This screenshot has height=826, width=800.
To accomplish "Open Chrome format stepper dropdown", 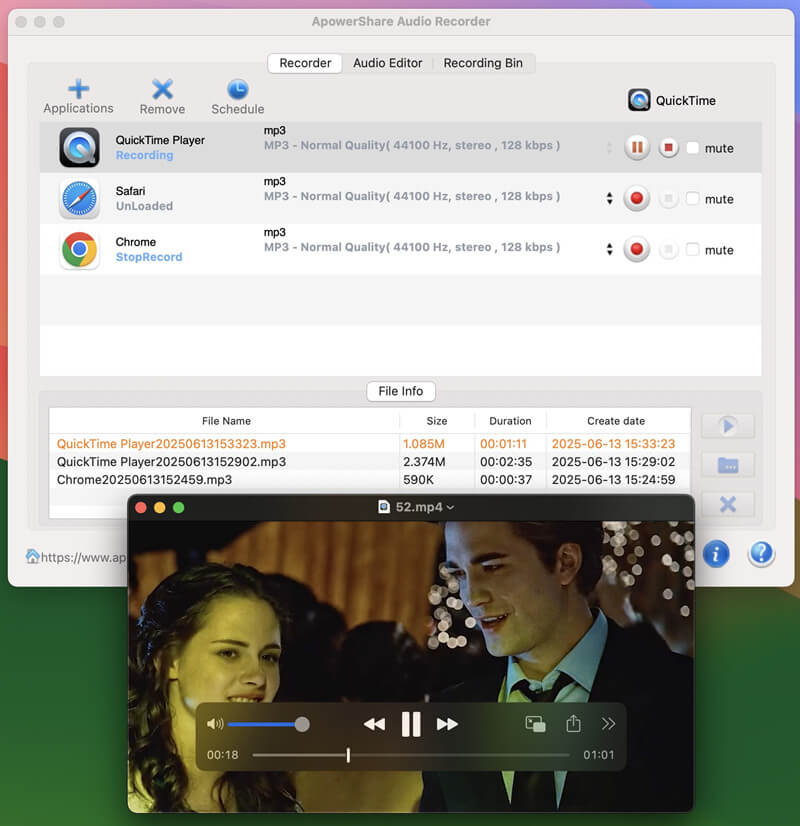I will (609, 250).
